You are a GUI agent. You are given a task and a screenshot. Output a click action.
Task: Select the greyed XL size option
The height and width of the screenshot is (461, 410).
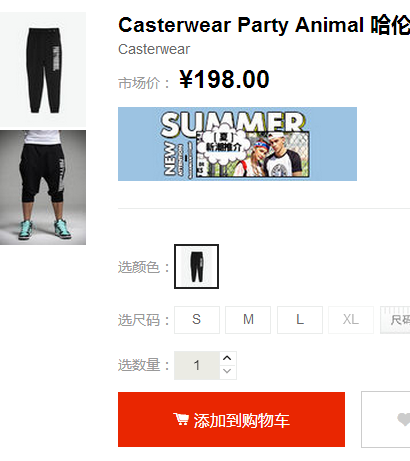[x=351, y=320]
